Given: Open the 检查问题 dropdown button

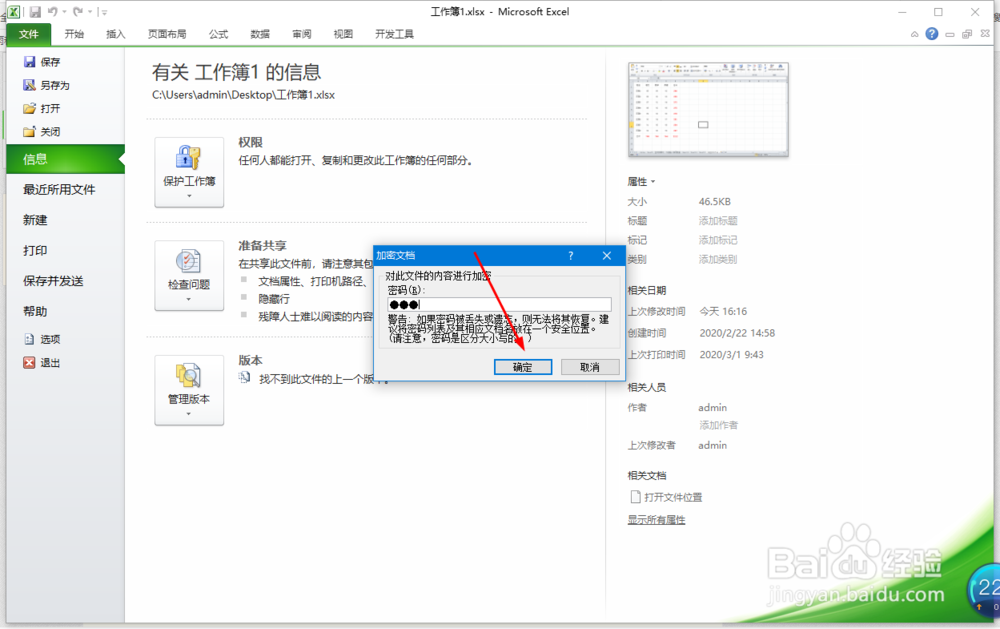Looking at the screenshot, I should click(x=189, y=276).
